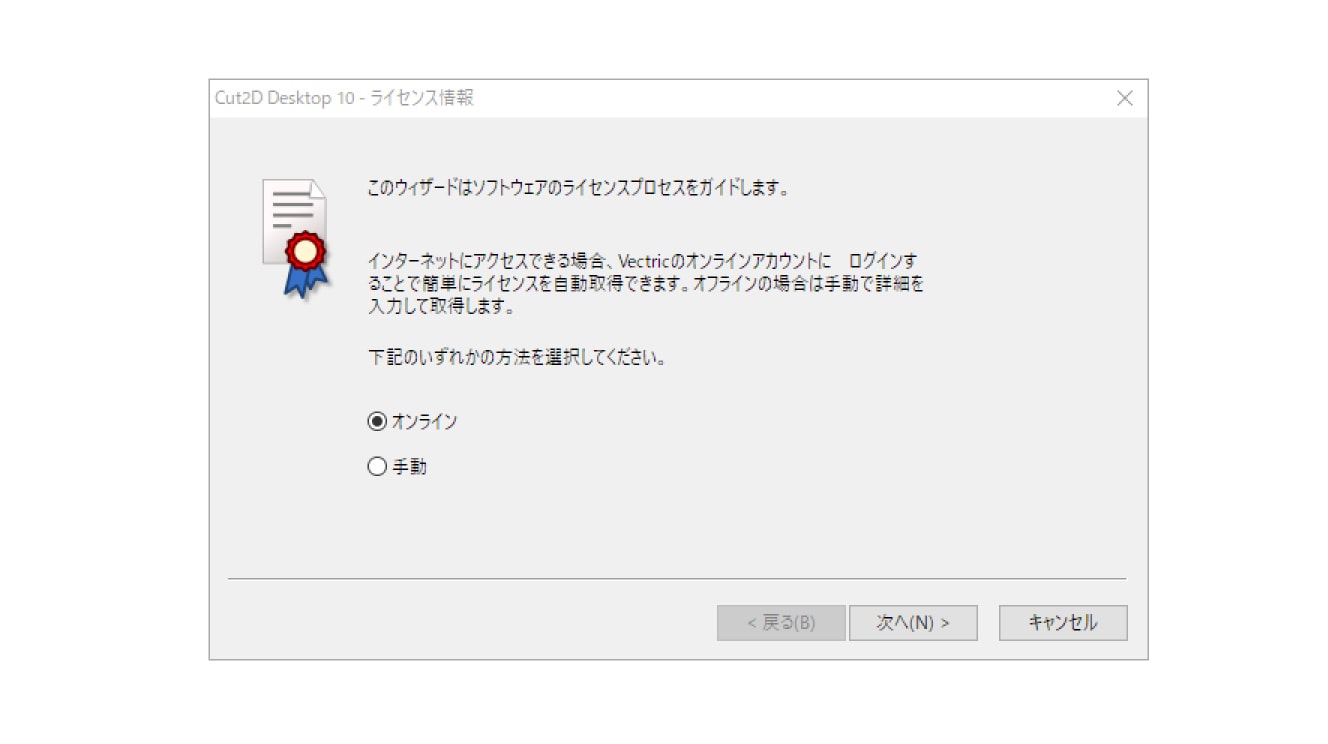Click the blue ribbon tails under the seal

pos(306,281)
